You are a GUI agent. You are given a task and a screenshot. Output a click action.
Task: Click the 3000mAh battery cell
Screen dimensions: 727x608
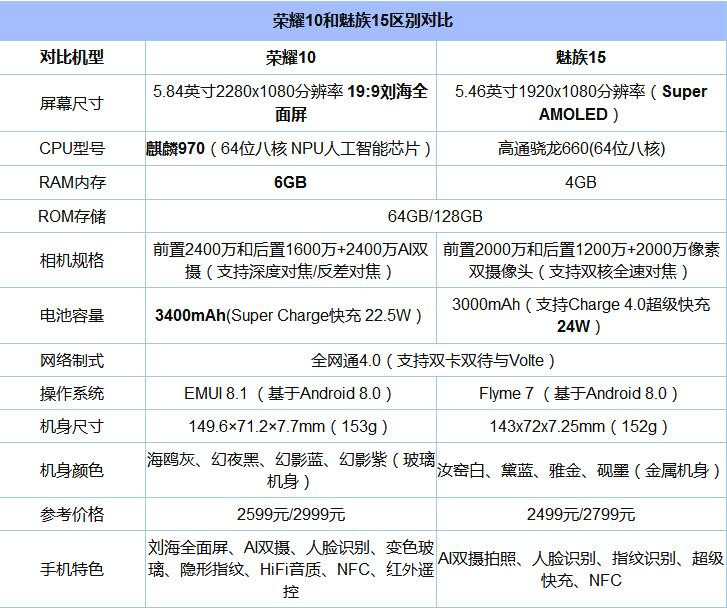coord(581,315)
